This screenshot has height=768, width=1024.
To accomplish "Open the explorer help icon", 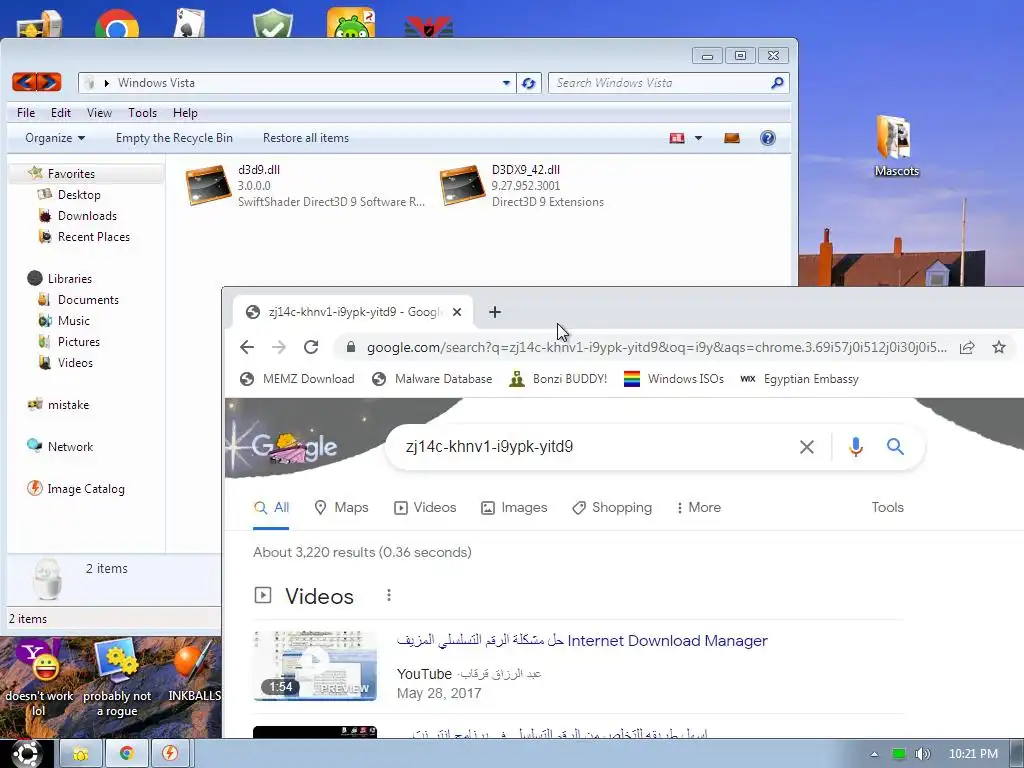I will (767, 138).
